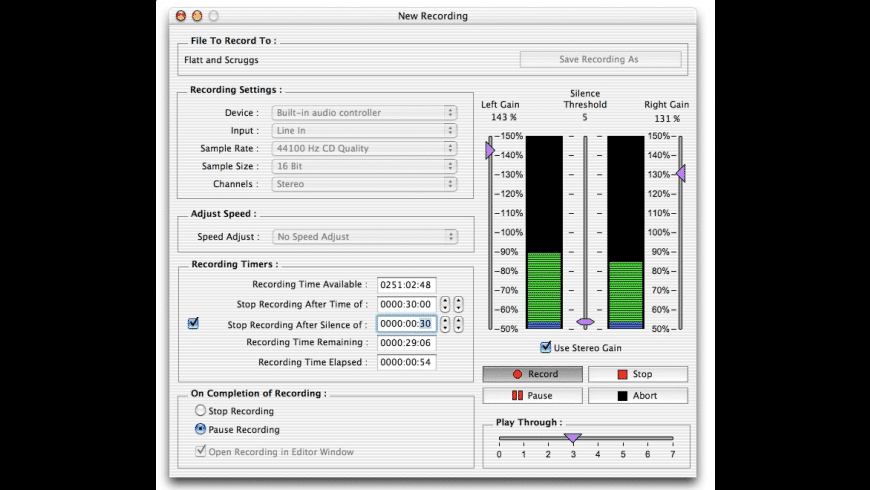Viewport: 870px width, 490px height.
Task: Open the Speed Adjust dropdown
Action: tap(365, 237)
